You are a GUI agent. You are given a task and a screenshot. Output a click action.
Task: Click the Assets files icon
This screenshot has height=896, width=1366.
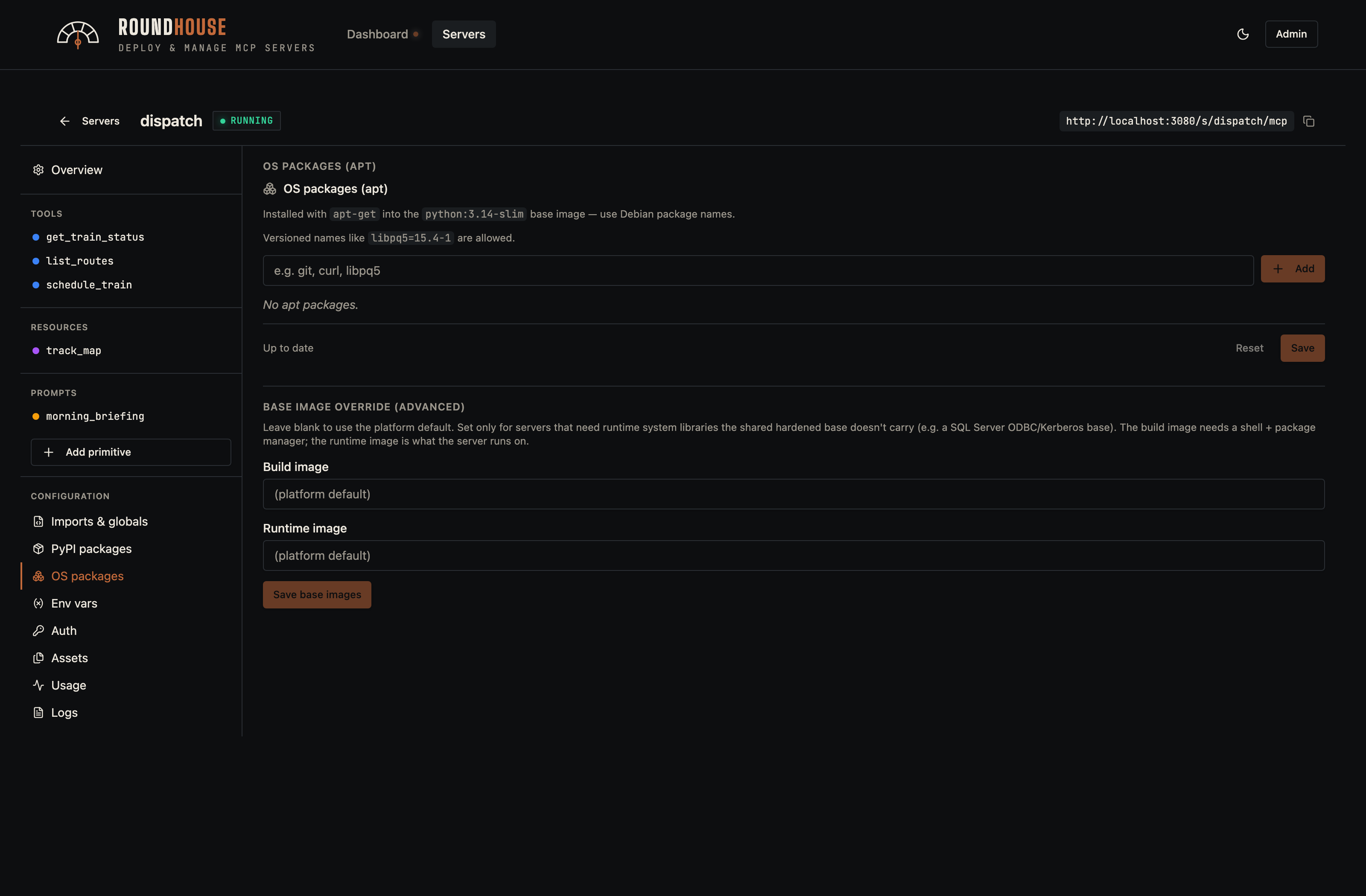click(38, 658)
